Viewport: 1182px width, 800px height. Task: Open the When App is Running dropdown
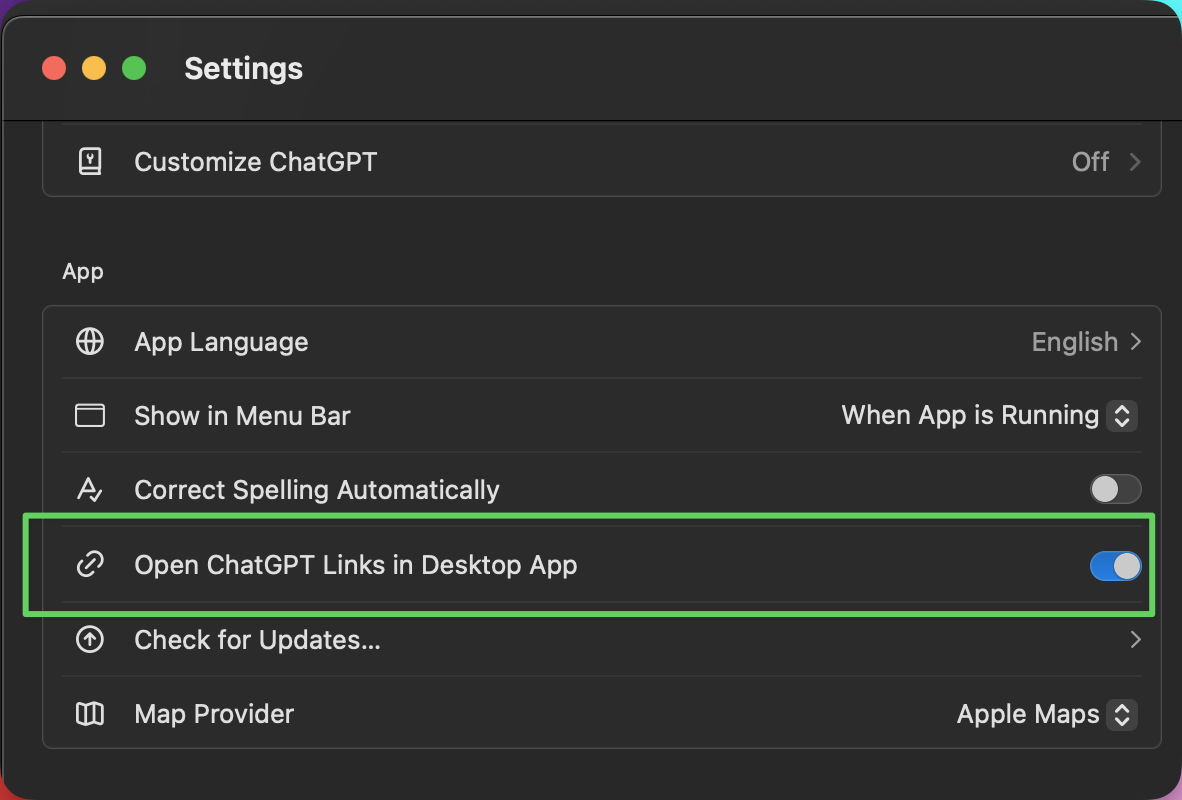point(988,415)
